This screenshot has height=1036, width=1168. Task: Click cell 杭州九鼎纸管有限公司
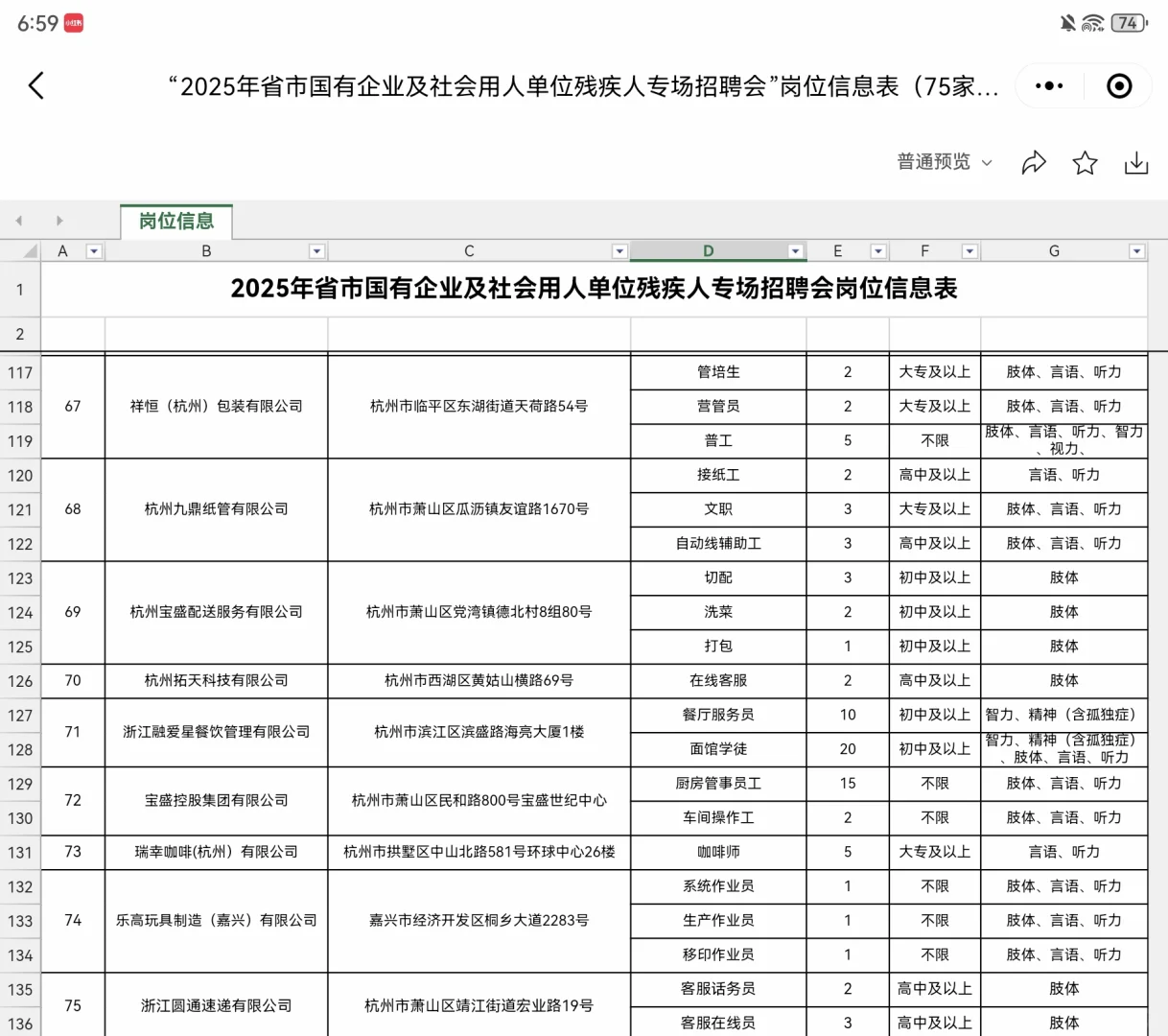click(x=217, y=509)
